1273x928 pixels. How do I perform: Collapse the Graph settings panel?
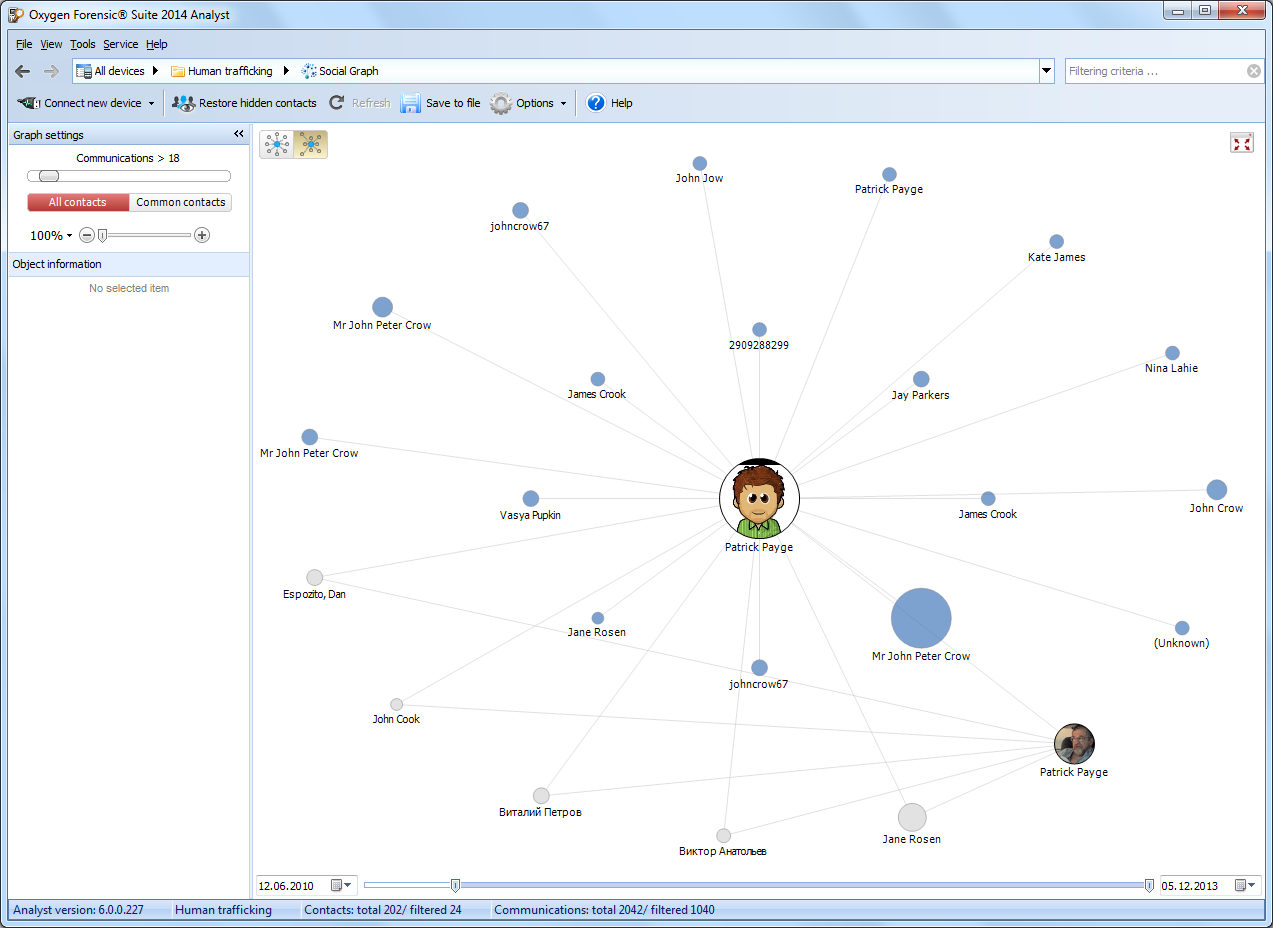click(239, 134)
